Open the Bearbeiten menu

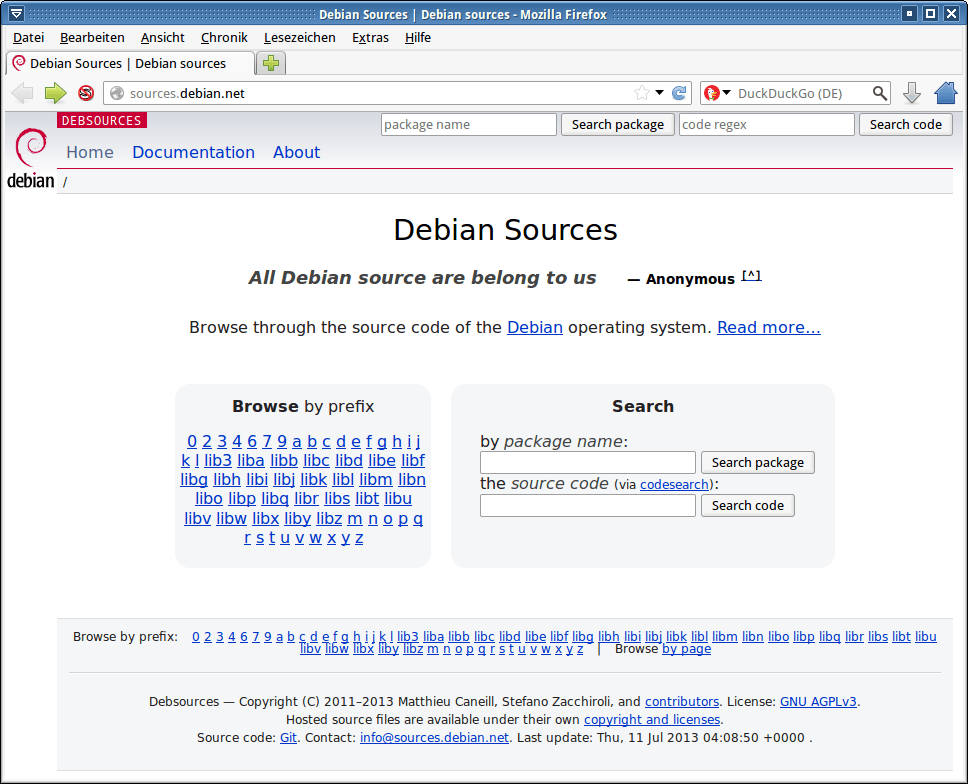(x=92, y=38)
